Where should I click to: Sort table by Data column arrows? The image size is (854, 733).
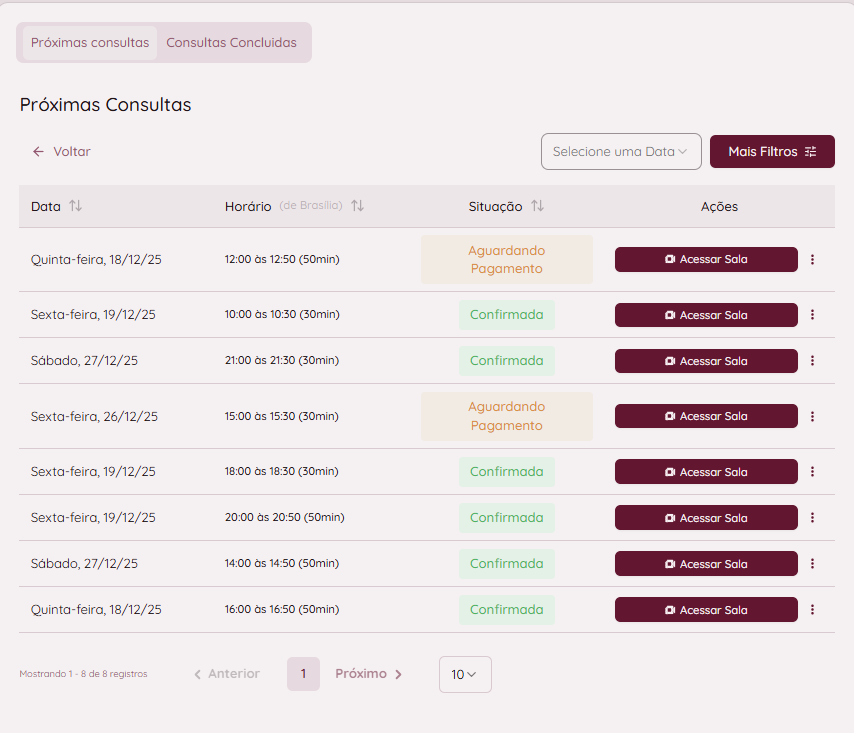tap(75, 206)
